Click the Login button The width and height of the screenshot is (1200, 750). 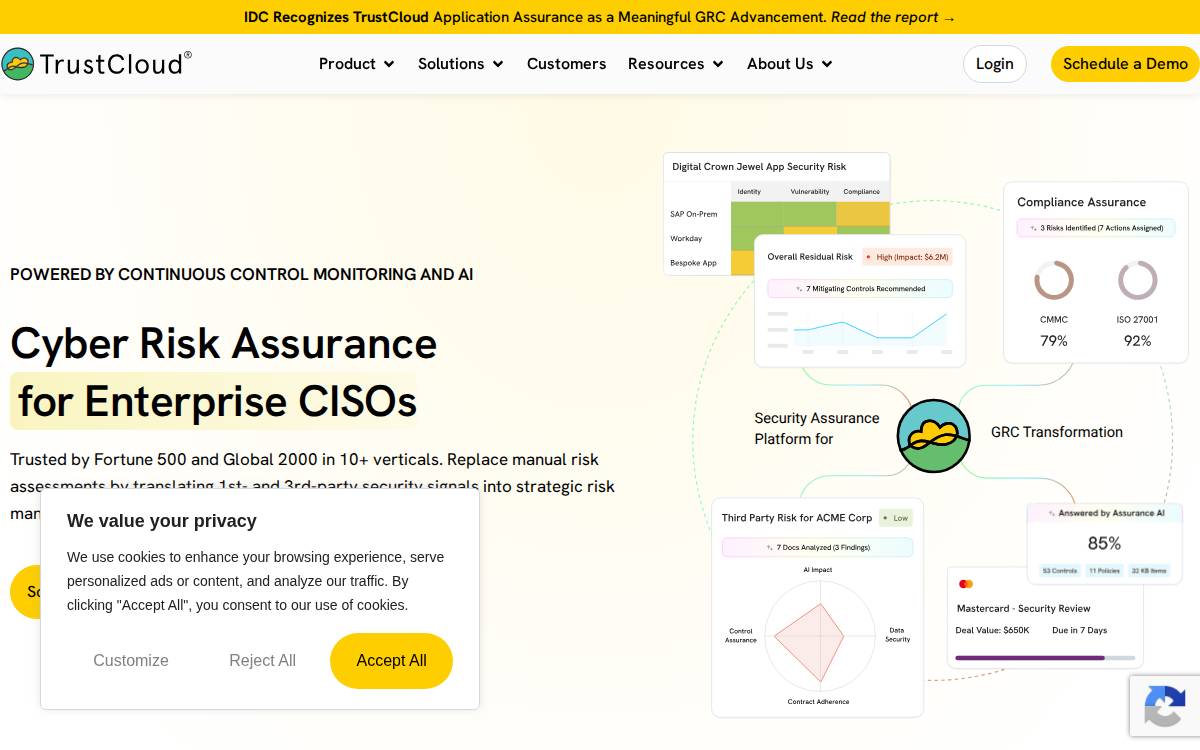(995, 64)
